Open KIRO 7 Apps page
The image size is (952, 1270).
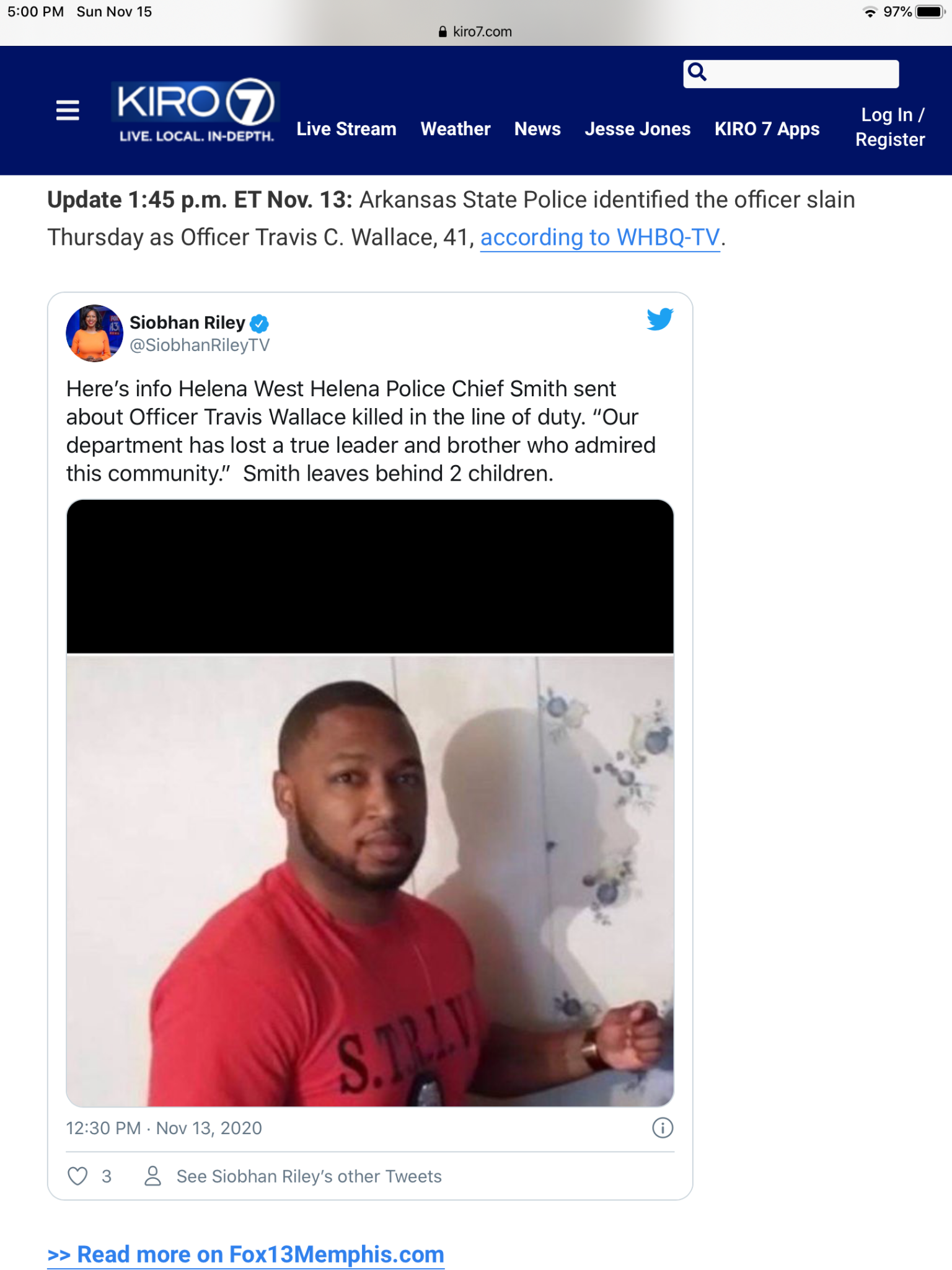point(767,129)
